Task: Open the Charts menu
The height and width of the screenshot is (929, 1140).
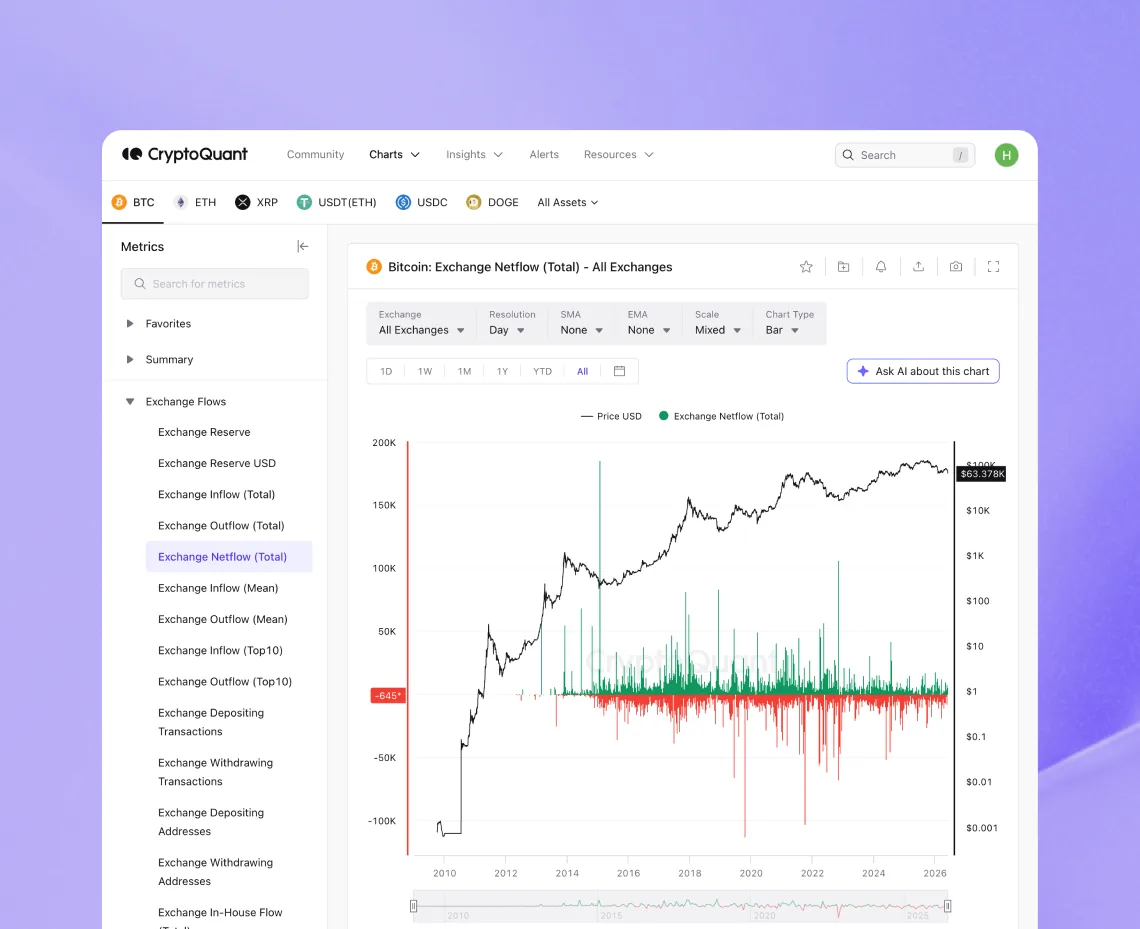Action: [394, 154]
